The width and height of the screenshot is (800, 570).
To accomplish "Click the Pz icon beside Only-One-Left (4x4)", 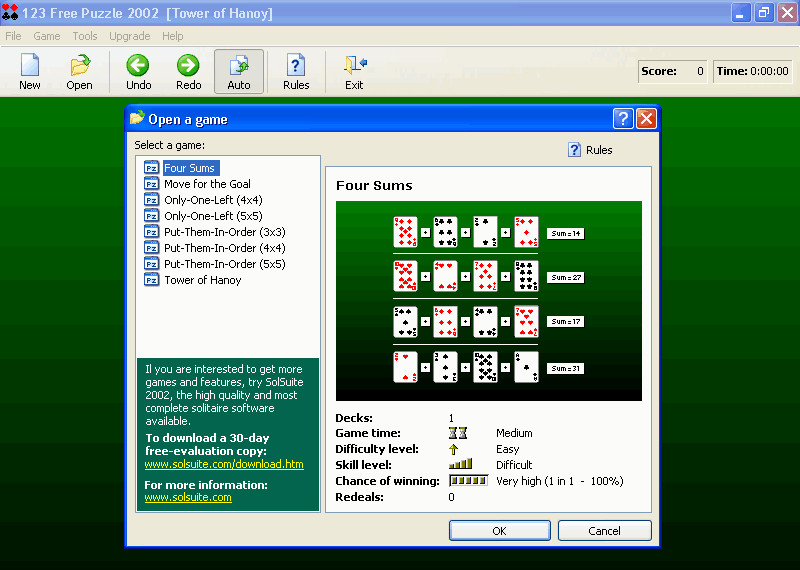I will tap(152, 200).
